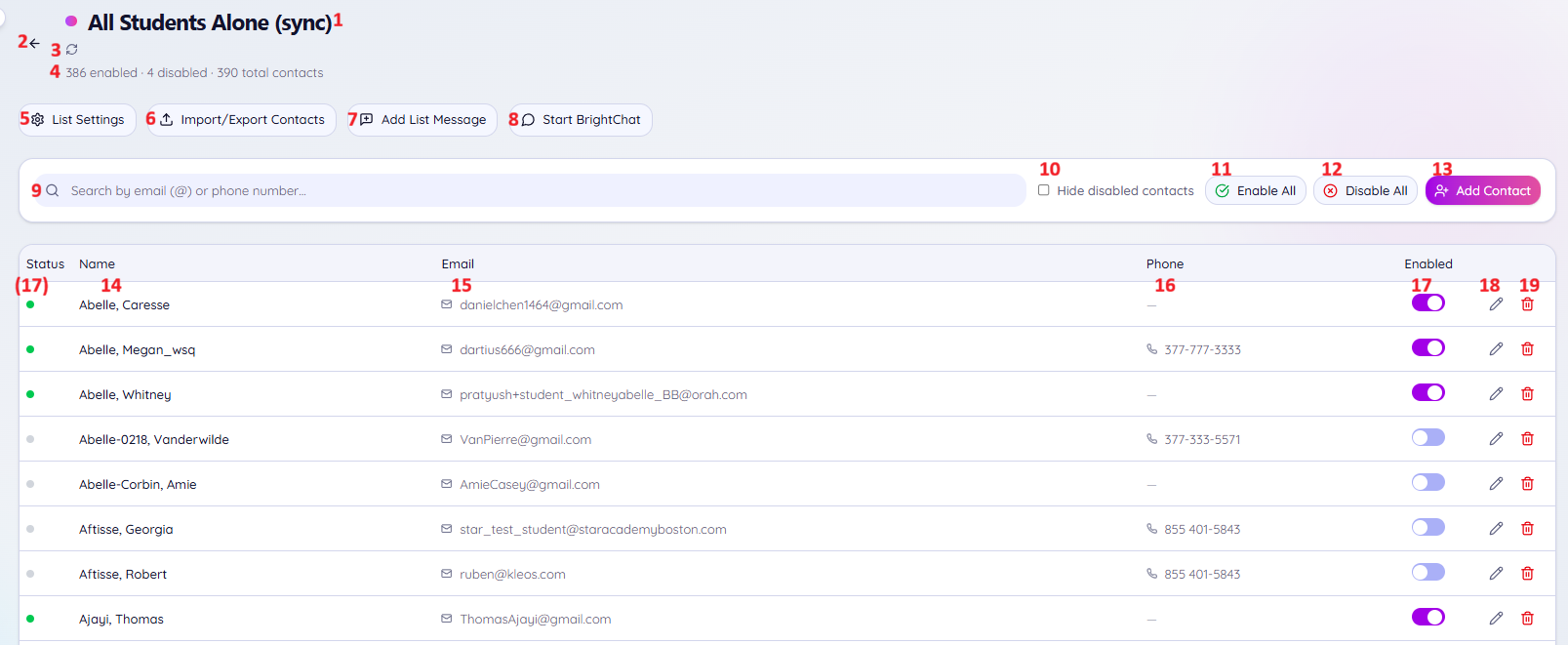Edit Ajayi, Thomas with pencil icon

coord(1496,619)
